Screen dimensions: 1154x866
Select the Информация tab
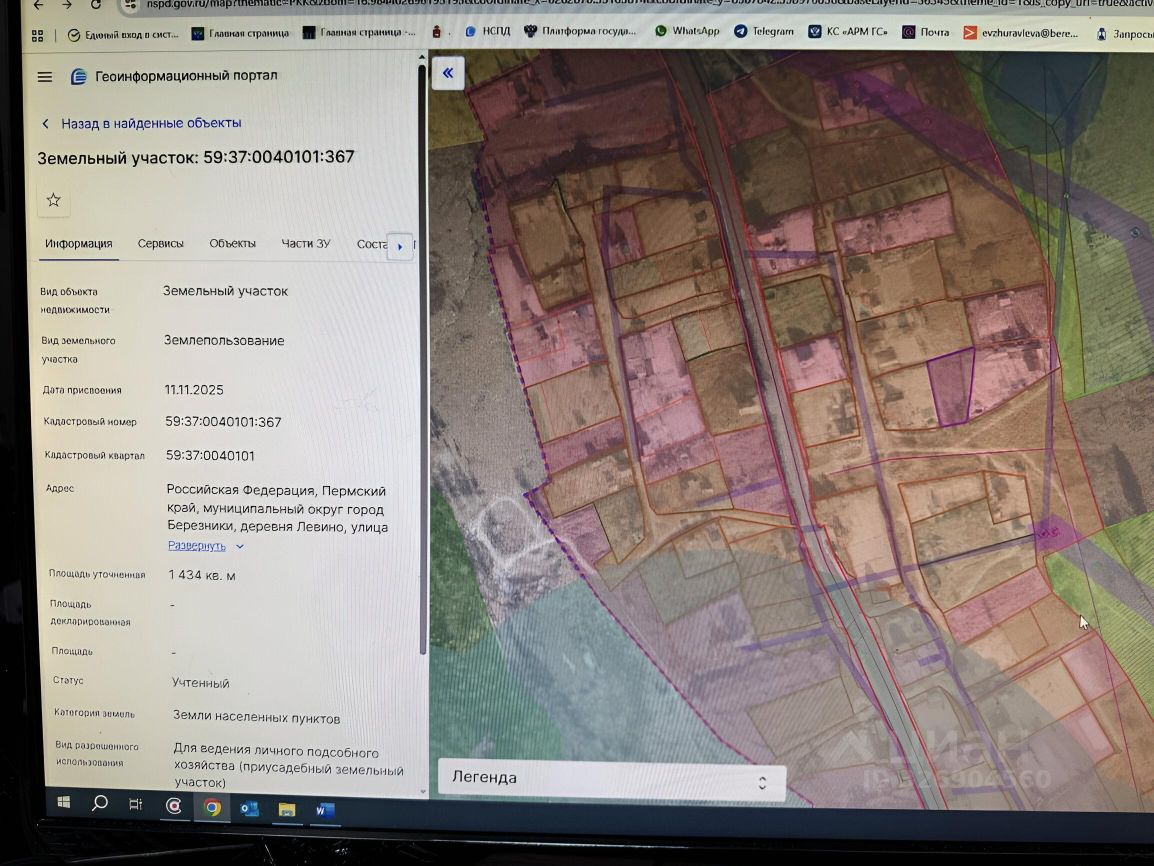pyautogui.click(x=79, y=244)
